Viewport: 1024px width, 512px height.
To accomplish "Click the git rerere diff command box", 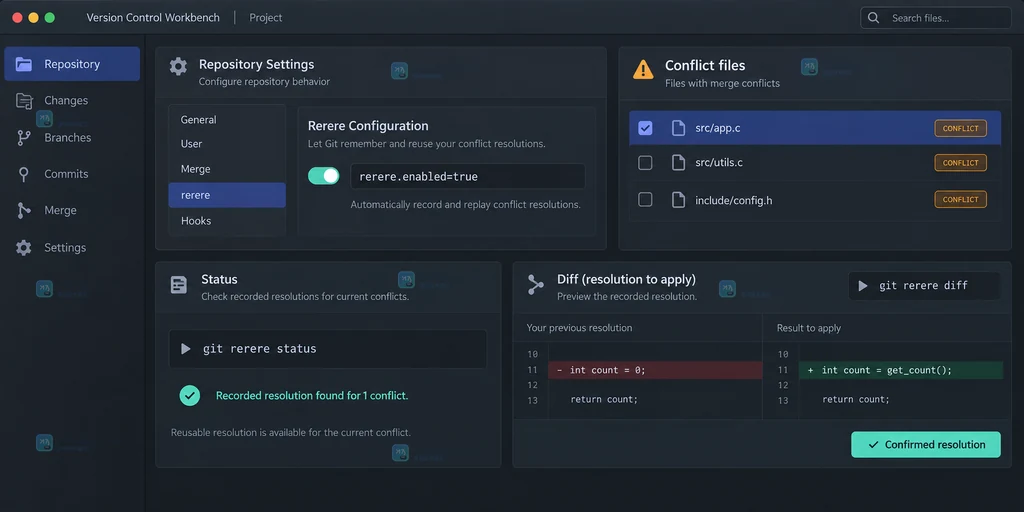I will tap(924, 286).
